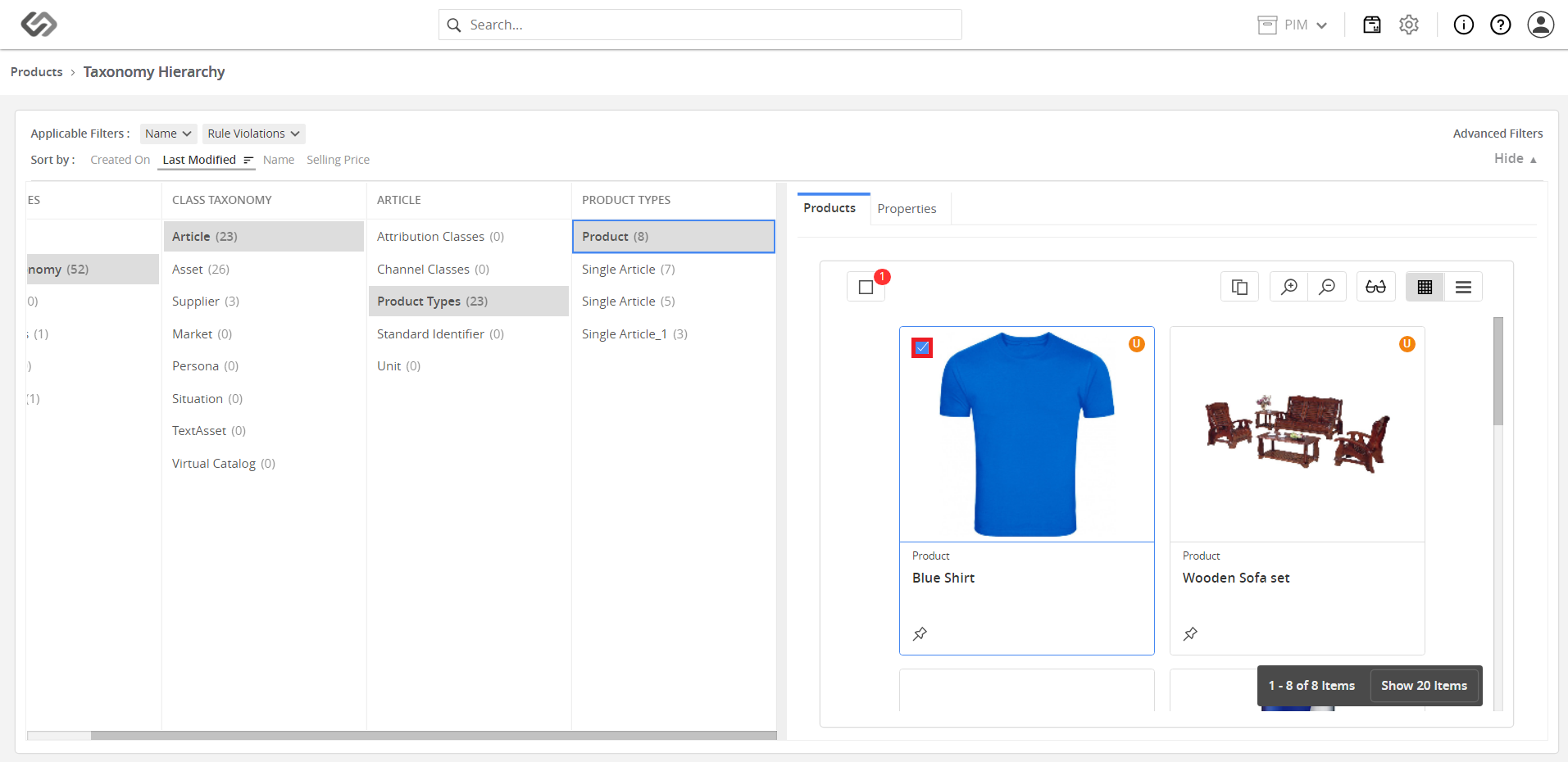Screen dimensions: 1568x762
Task: Open the settings gear icon
Action: (x=1409, y=25)
